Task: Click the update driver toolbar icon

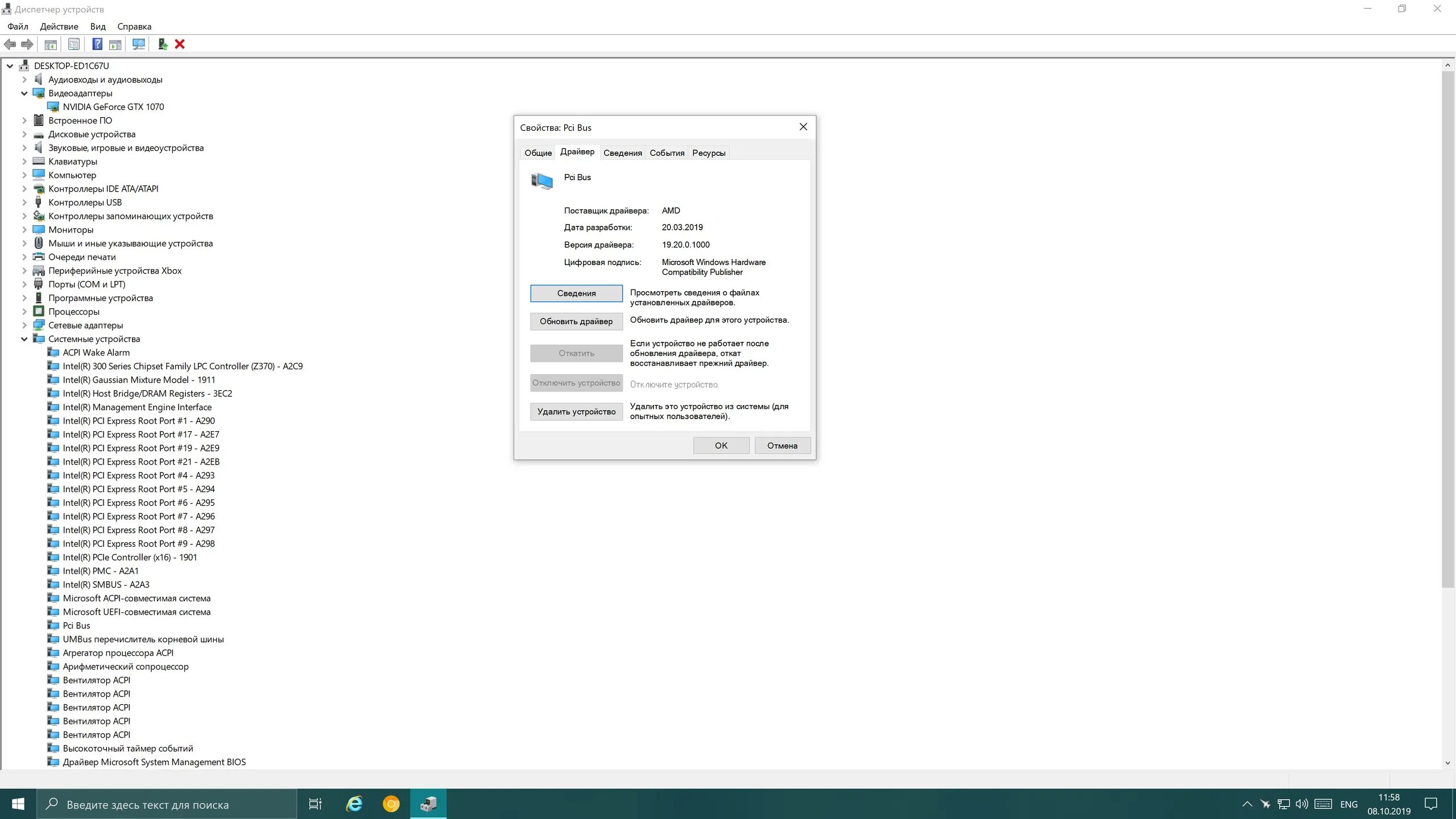Action: (x=163, y=44)
